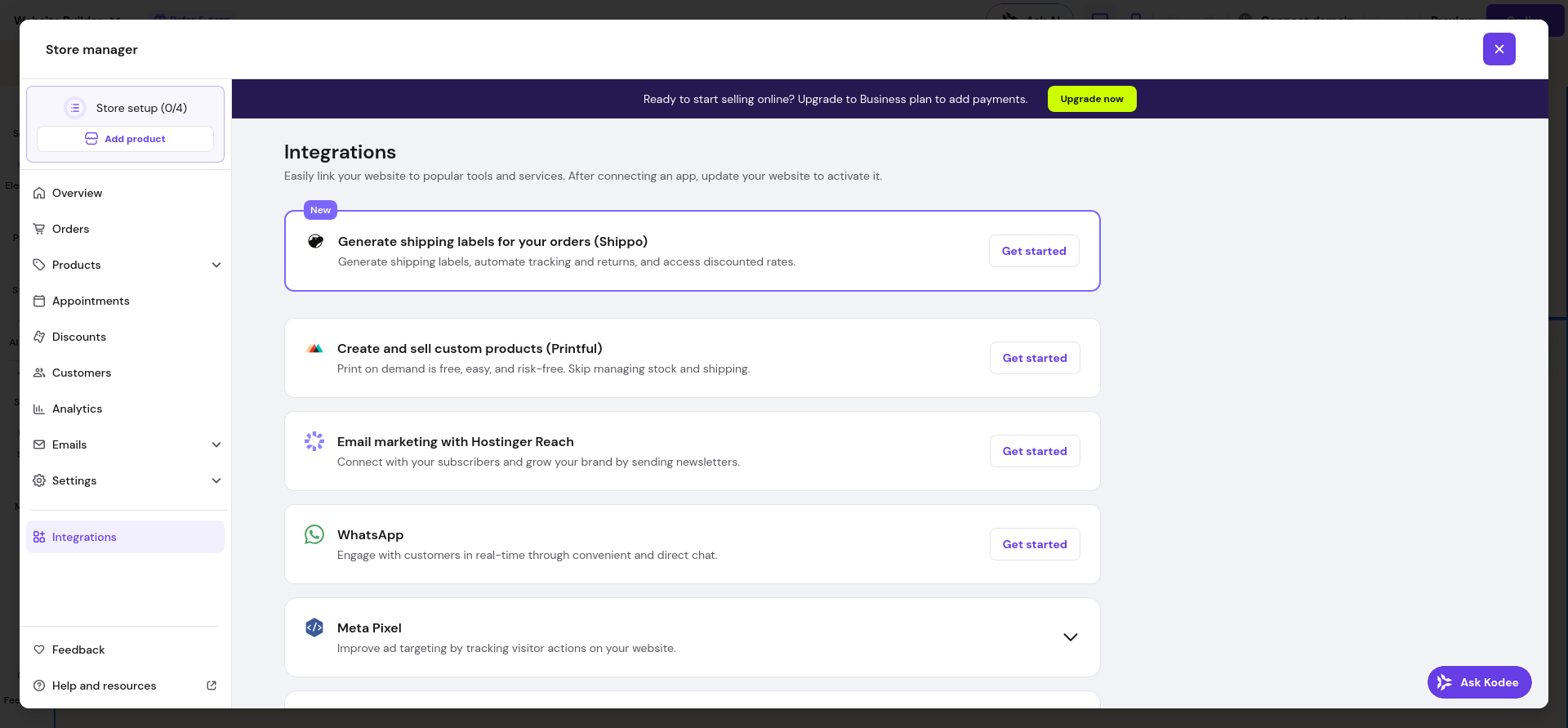Viewport: 1568px width, 728px height.
Task: Click the Integrations page heading
Action: click(340, 152)
